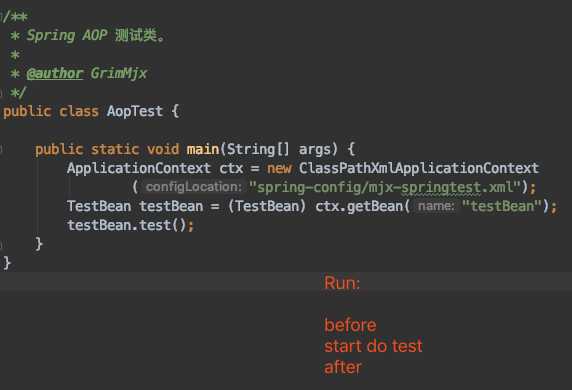
Task: Click the 'before' output line
Action: click(x=350, y=325)
